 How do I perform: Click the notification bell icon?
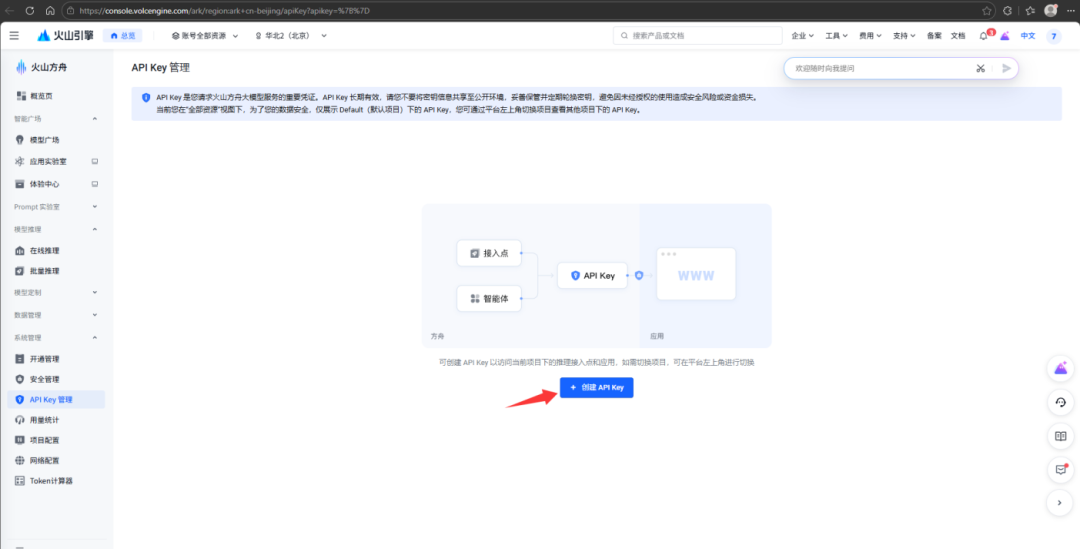point(984,36)
